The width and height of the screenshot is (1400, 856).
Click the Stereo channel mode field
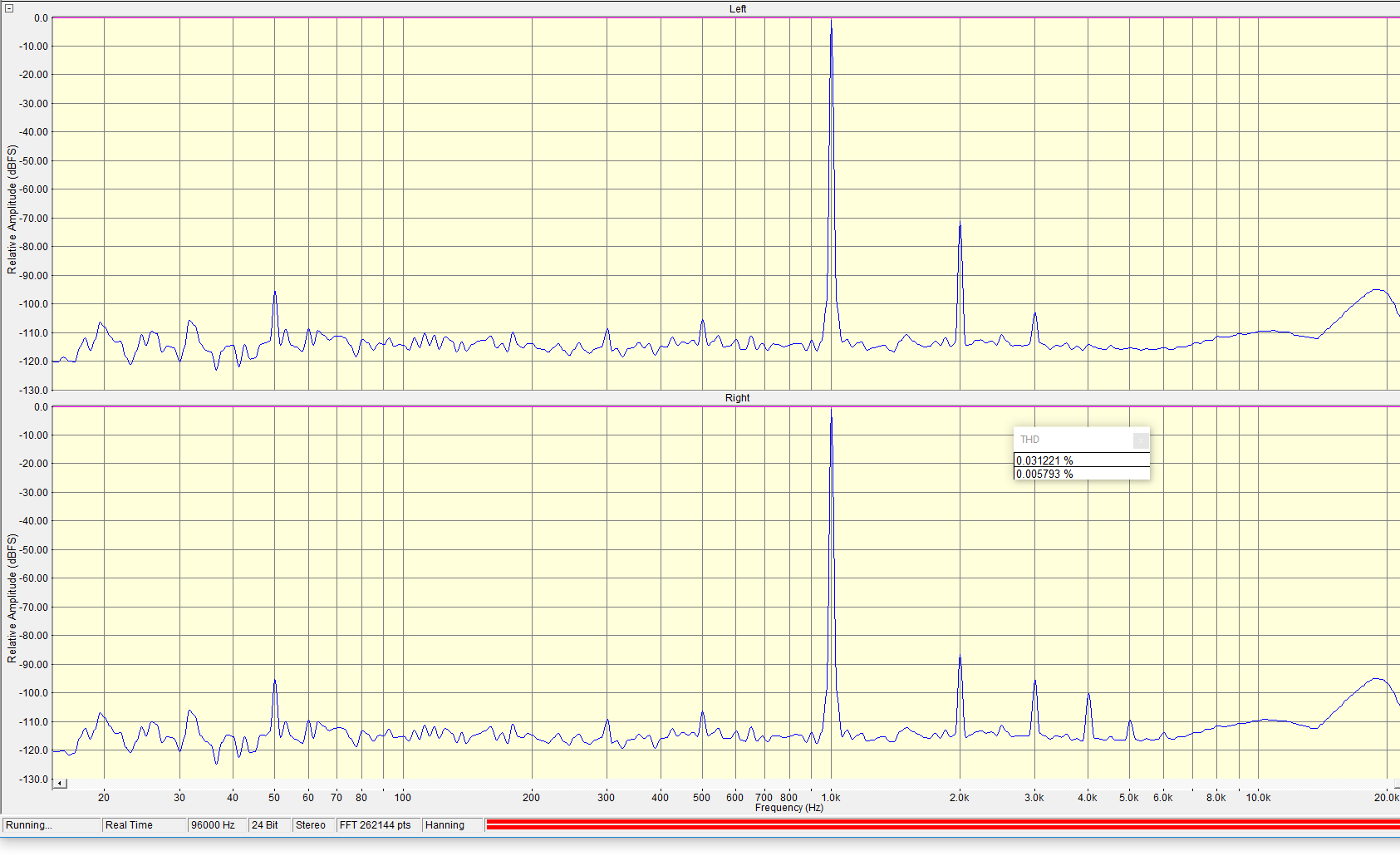(314, 825)
